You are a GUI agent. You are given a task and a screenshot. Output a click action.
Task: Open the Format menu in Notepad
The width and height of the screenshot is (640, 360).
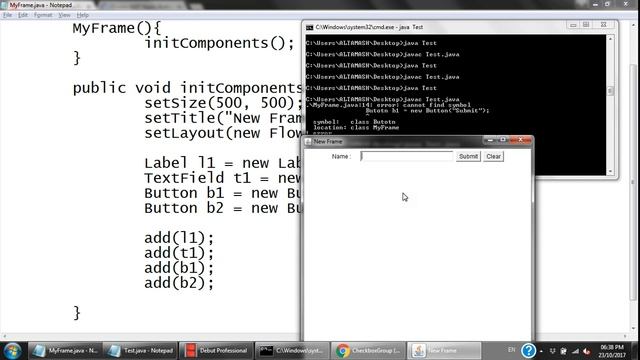coord(43,15)
